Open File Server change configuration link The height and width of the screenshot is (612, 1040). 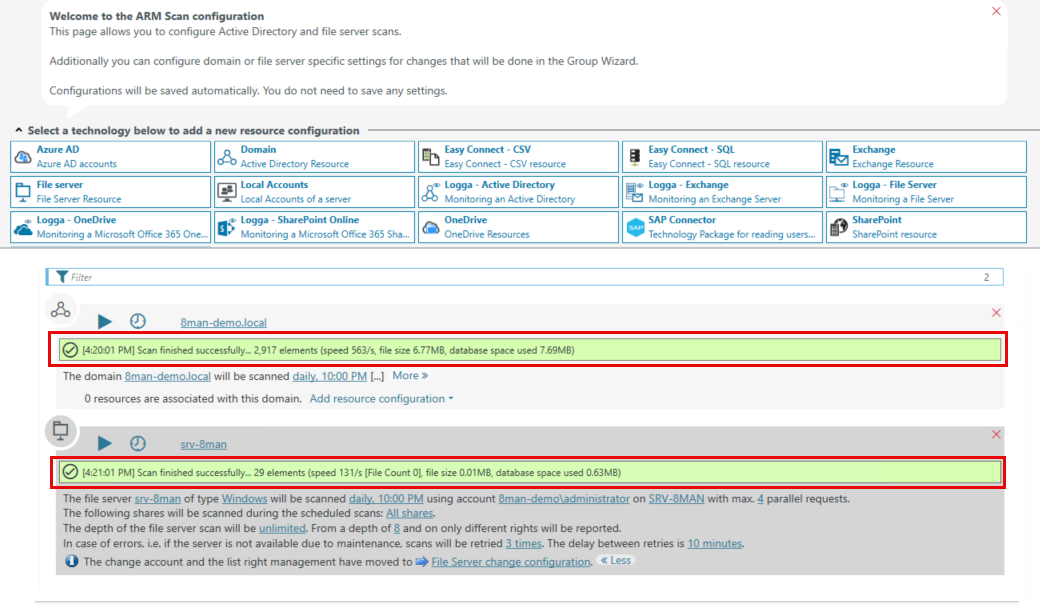point(510,562)
